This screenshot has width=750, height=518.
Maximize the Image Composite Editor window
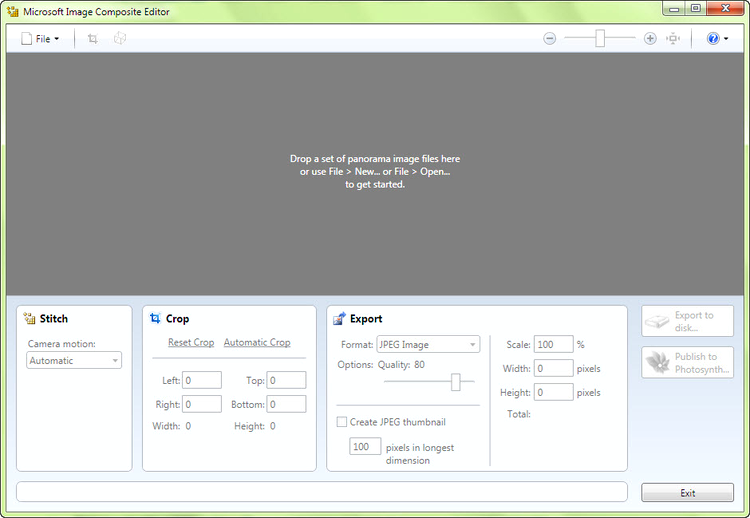pyautogui.click(x=696, y=8)
